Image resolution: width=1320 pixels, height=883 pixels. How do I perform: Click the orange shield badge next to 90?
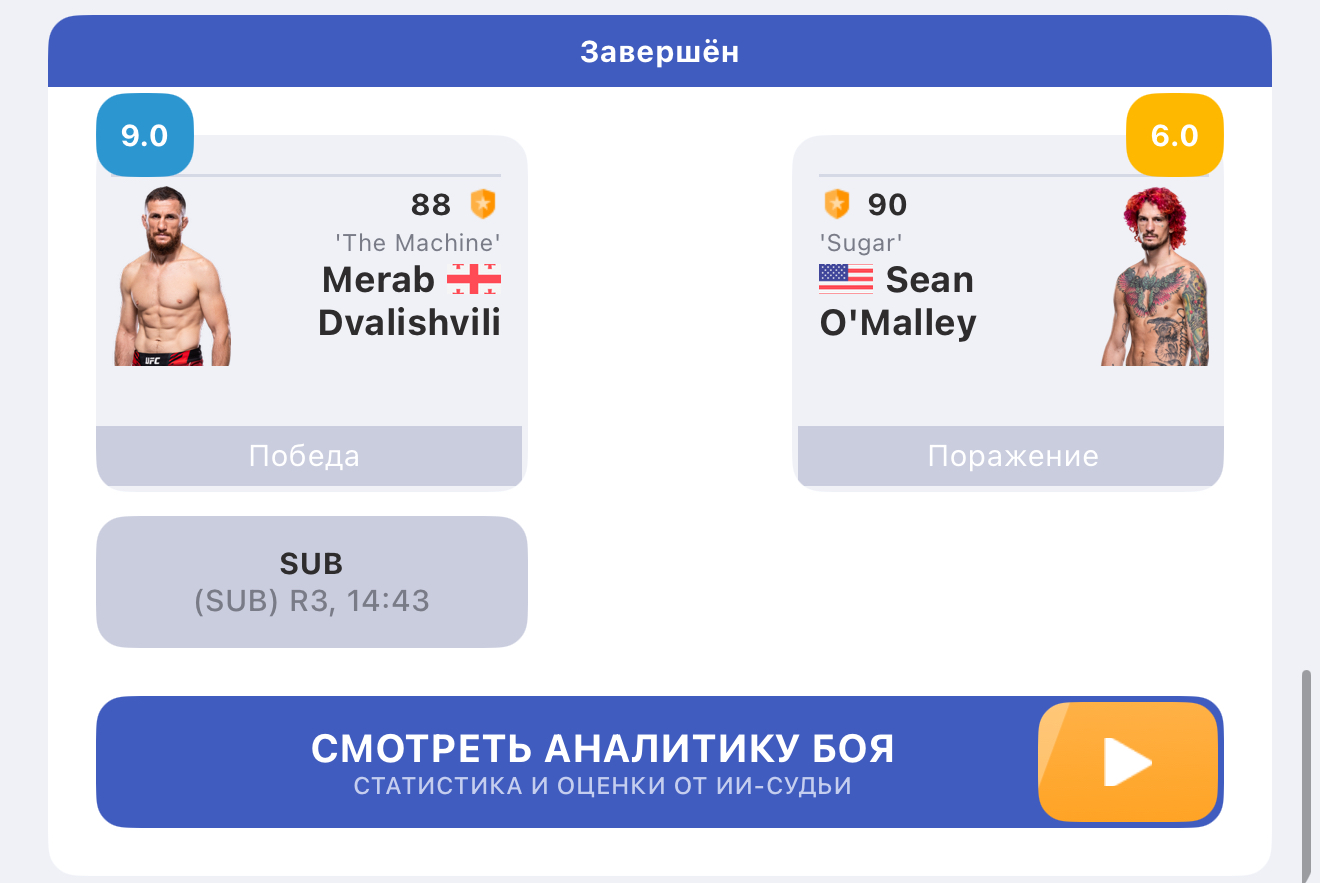tap(836, 204)
